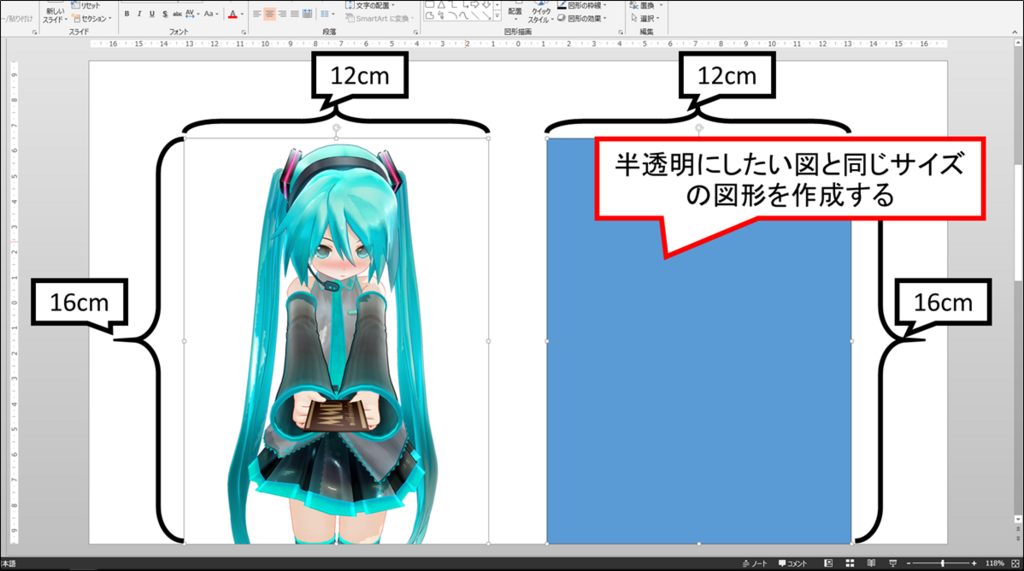The width and height of the screenshot is (1024, 571).
Task: Open 配置 arrange dropdown
Action: coord(515,12)
